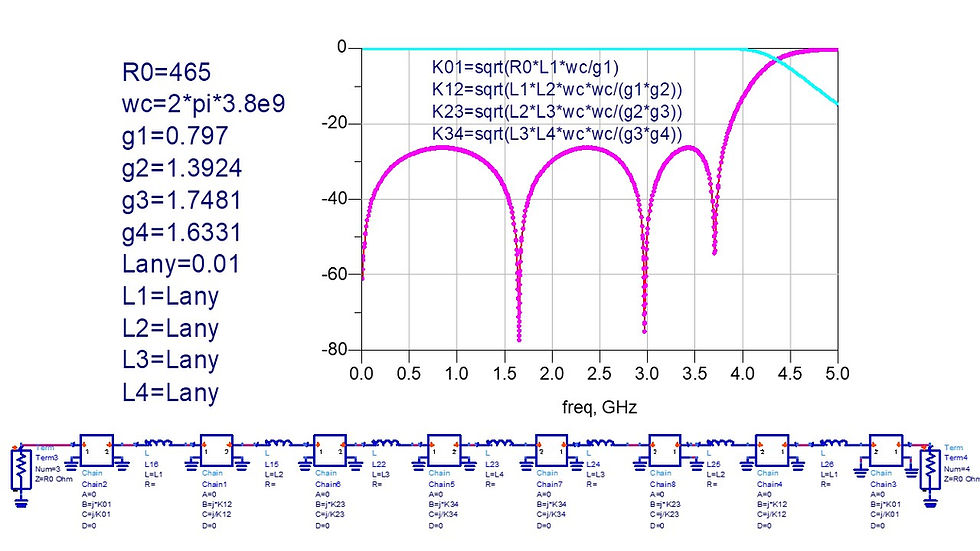Click the R0=465 variable equation
The height and width of the screenshot is (551, 980).
coord(166,72)
